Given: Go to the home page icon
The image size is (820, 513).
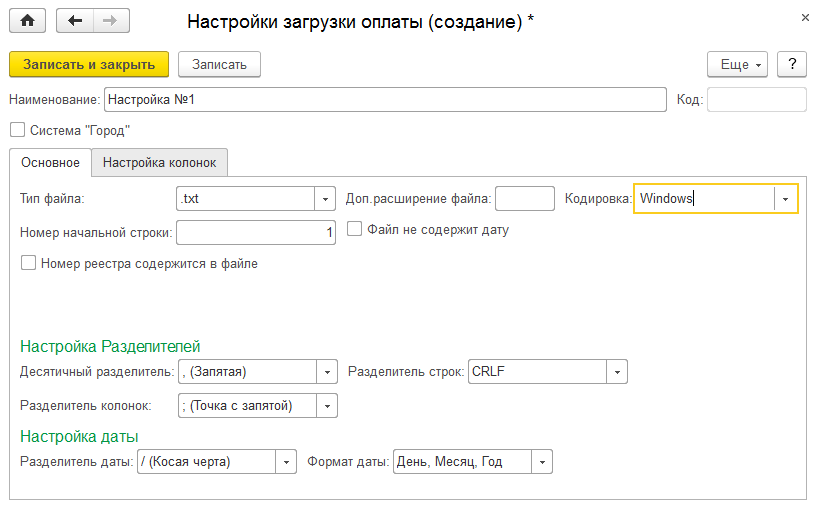Looking at the screenshot, I should [x=27, y=21].
